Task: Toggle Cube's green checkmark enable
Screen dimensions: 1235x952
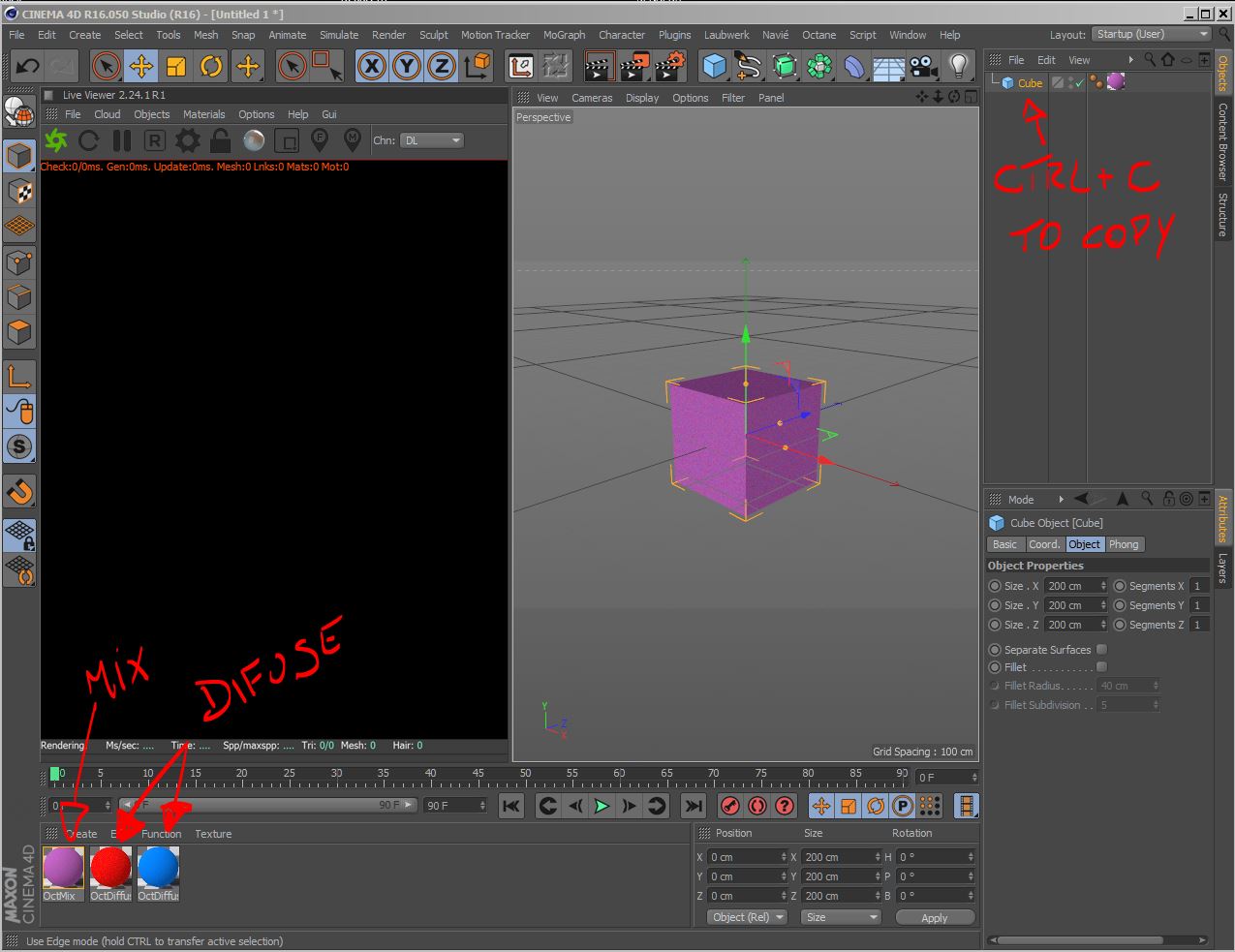Action: point(1079,83)
